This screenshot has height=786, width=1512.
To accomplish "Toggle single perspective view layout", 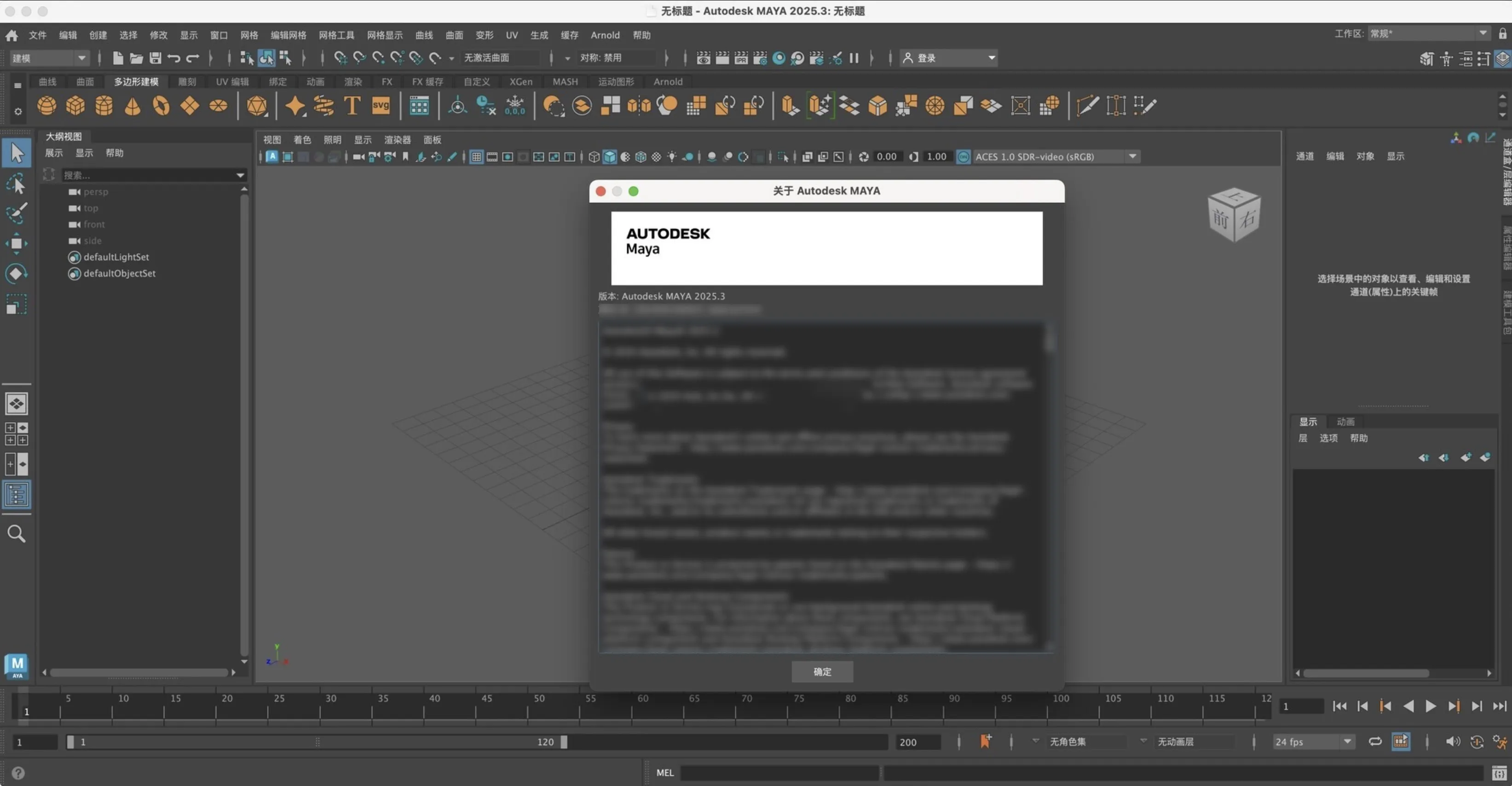I will click(x=17, y=403).
